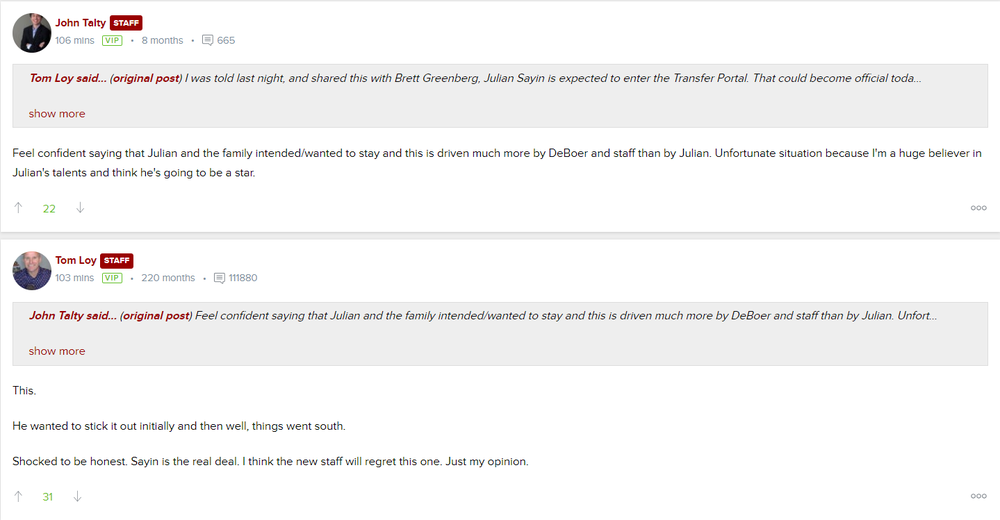
Task: Downvote John Talty's post
Action: 80,208
